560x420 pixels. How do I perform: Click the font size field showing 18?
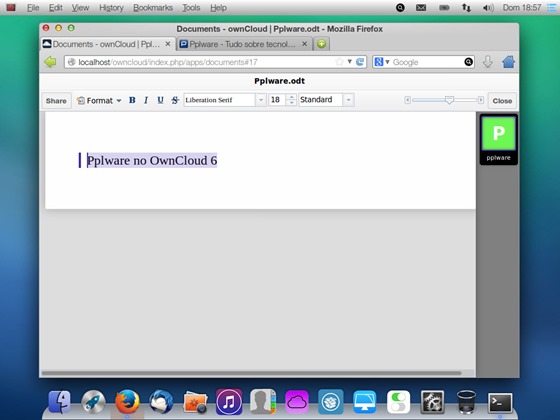coord(277,100)
